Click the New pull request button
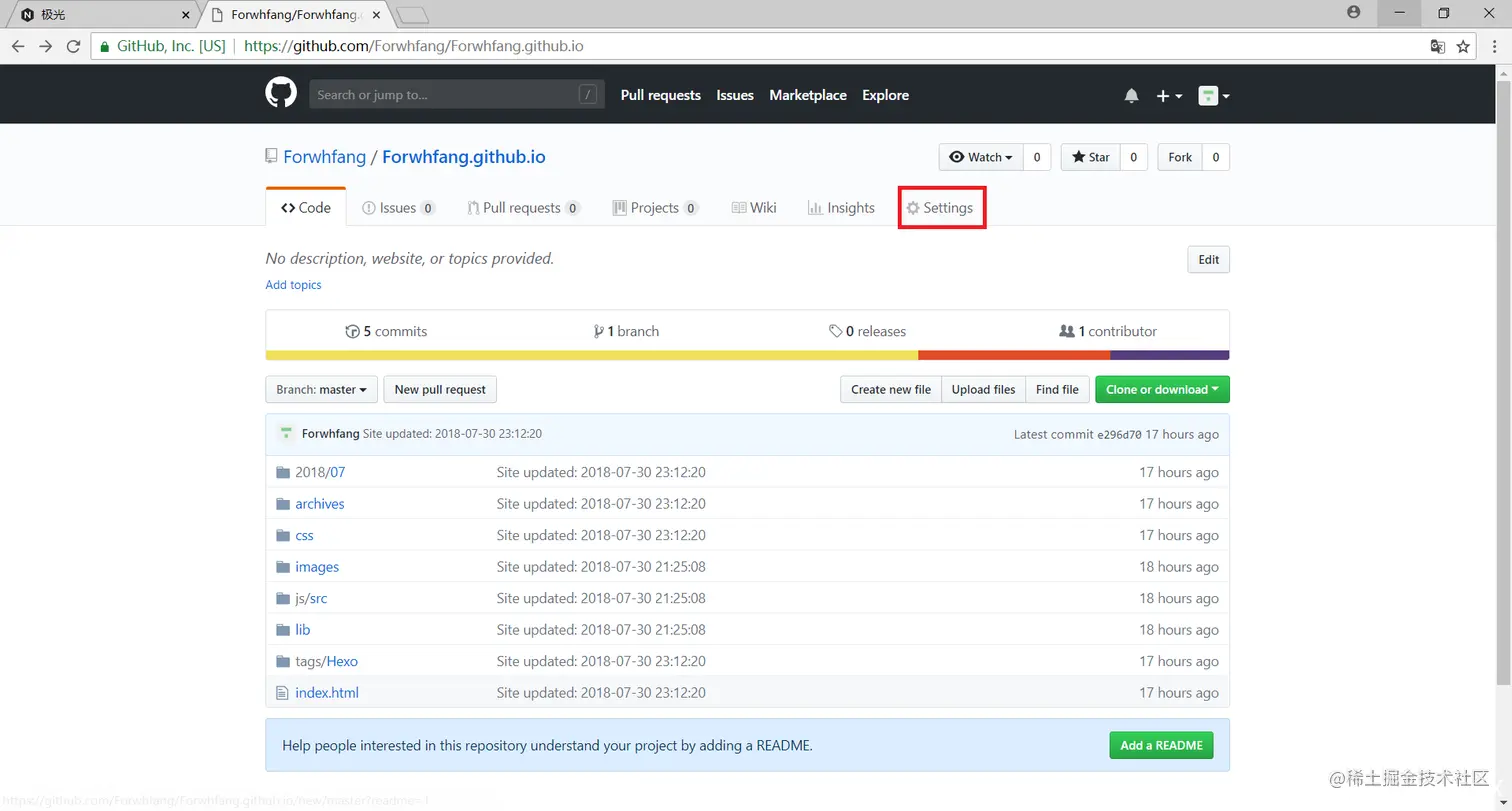The width and height of the screenshot is (1512, 811). pyautogui.click(x=440, y=389)
